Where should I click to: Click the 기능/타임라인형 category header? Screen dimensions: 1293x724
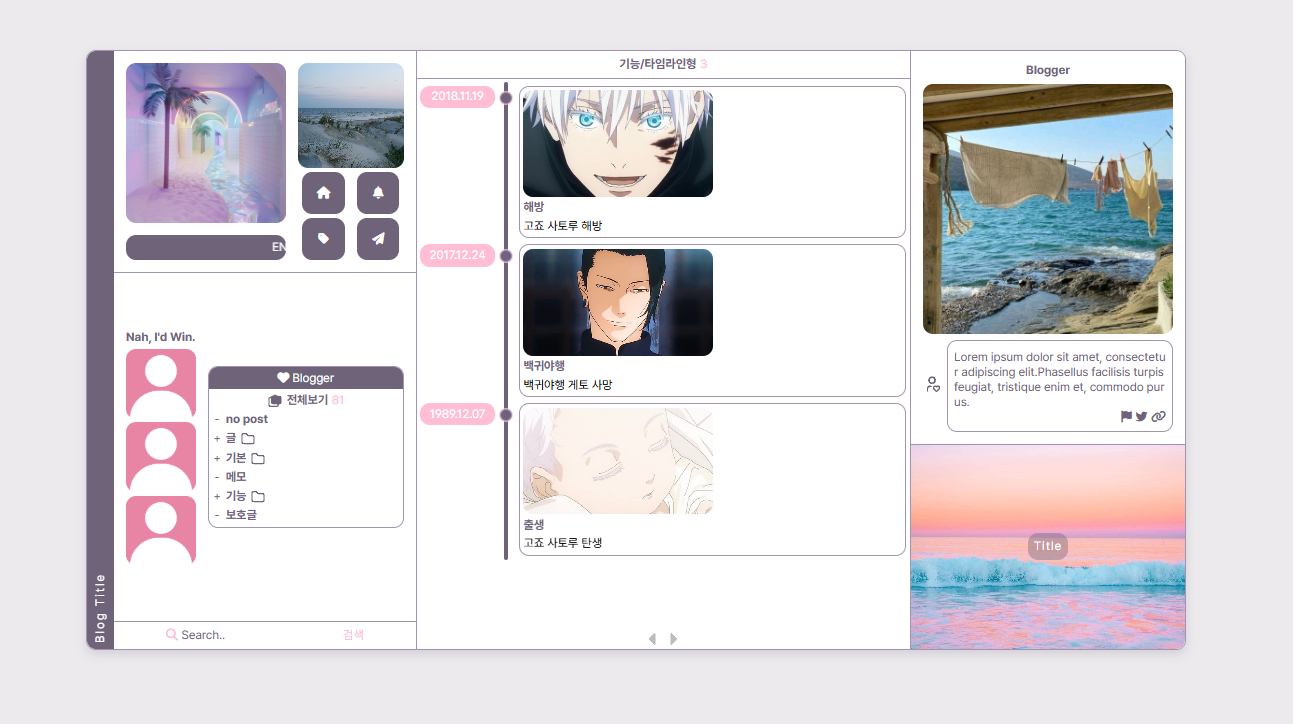click(657, 64)
